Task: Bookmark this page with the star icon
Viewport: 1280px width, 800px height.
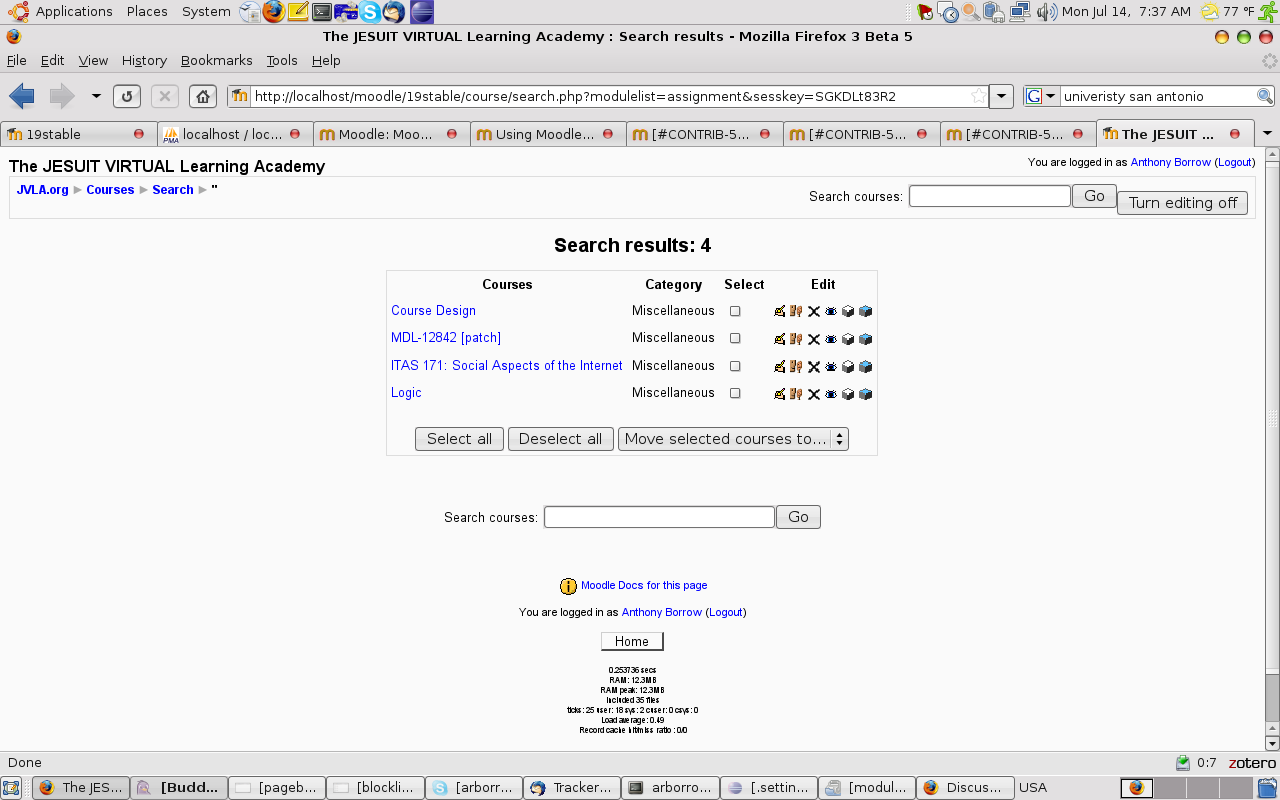Action: pos(979,96)
